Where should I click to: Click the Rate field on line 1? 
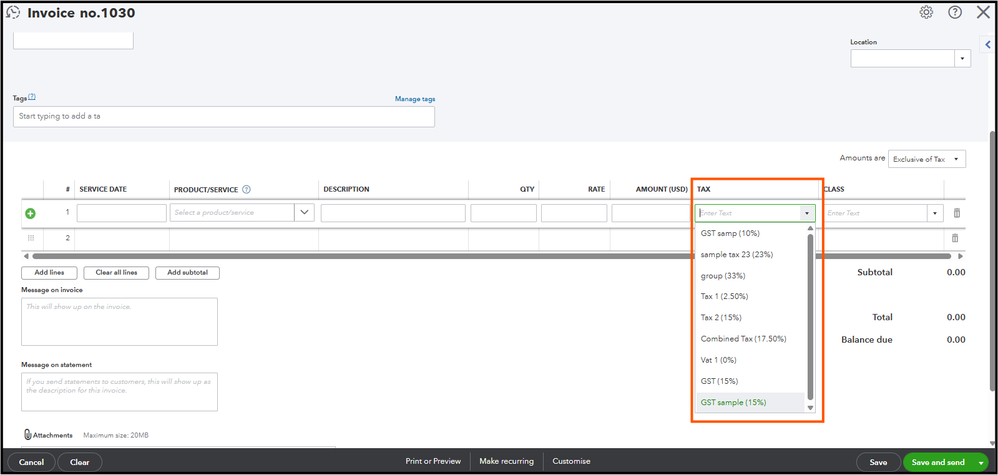click(574, 213)
